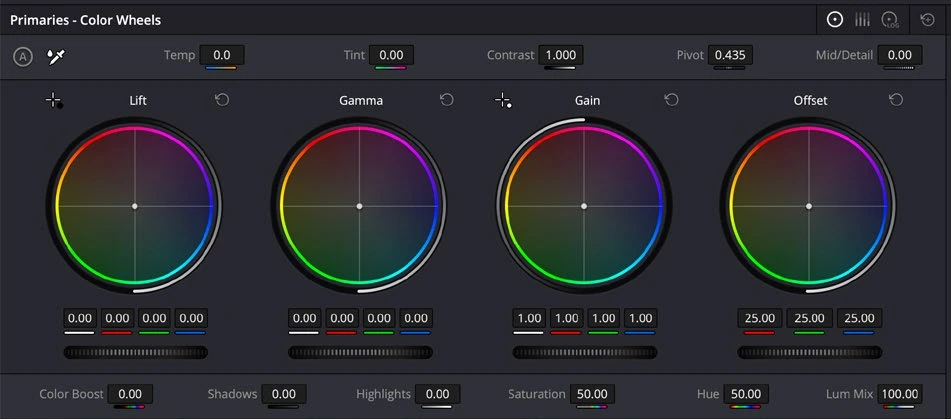Toggle Auto Balance 'A' button
Screen dimensions: 951x419
pos(23,57)
